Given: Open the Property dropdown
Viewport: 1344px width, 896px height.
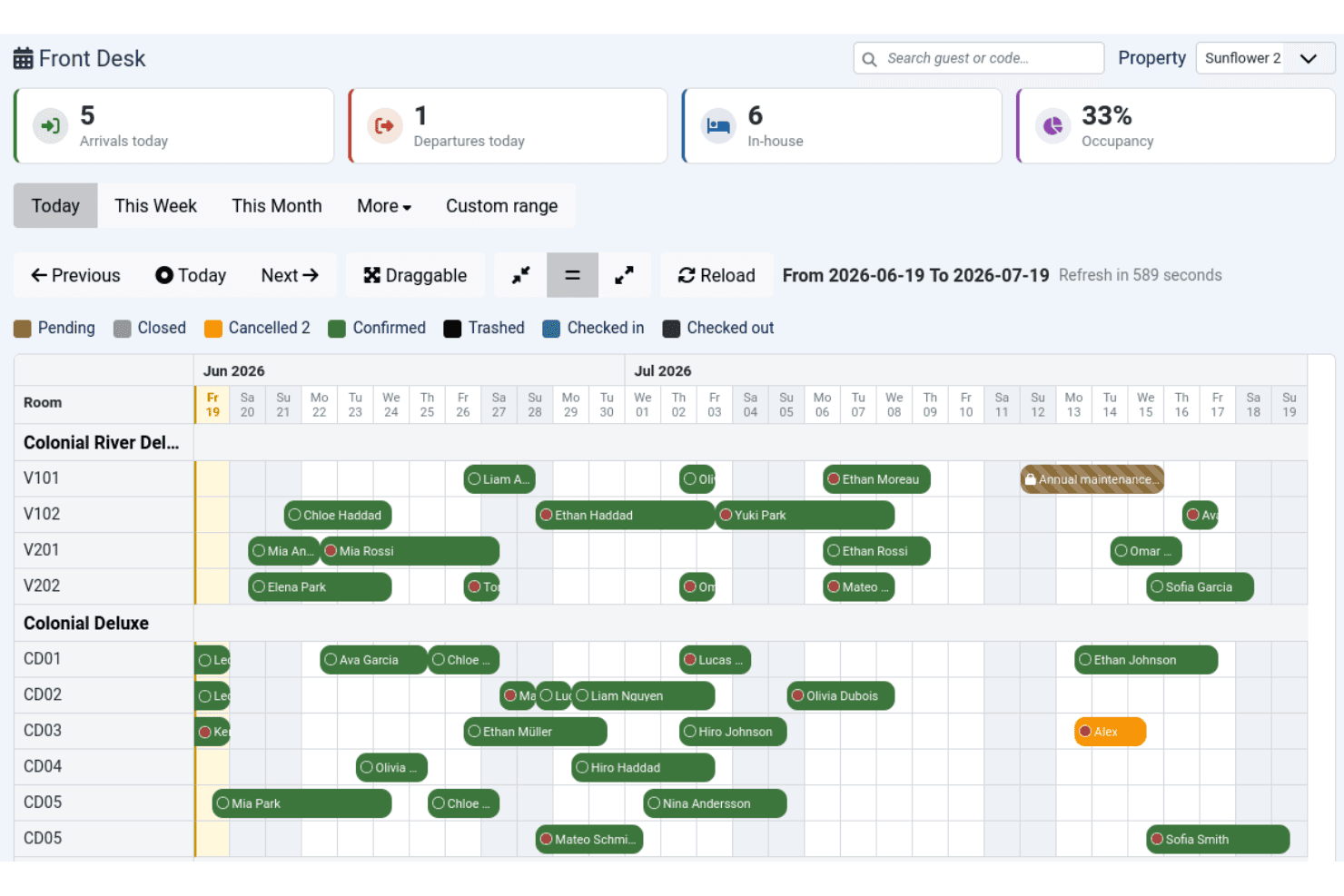Looking at the screenshot, I should coord(1265,58).
